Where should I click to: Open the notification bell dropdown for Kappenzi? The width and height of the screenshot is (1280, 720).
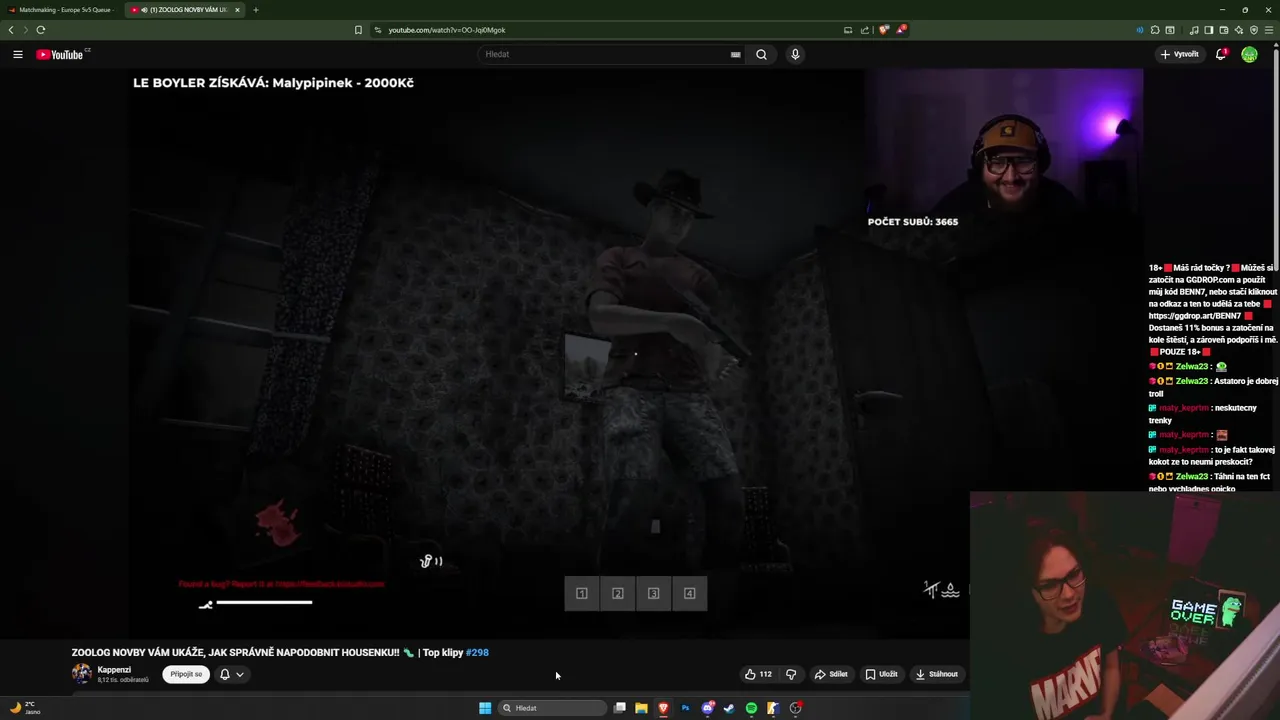[x=232, y=674]
